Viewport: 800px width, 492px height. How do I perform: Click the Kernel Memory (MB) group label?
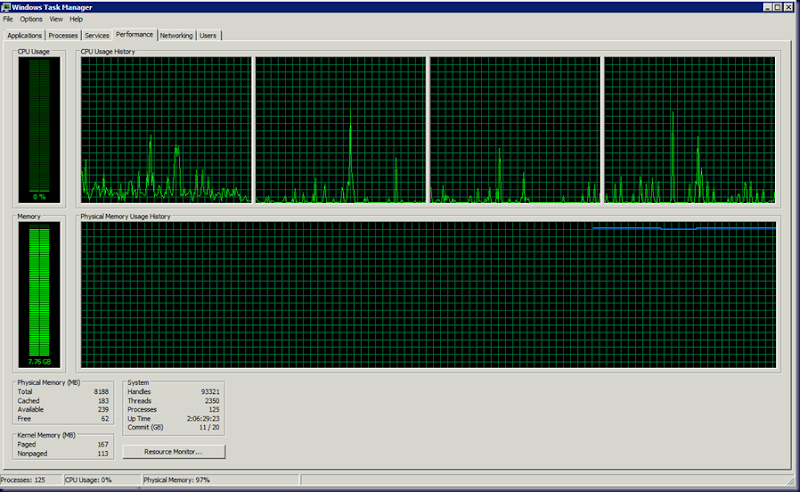(46, 435)
